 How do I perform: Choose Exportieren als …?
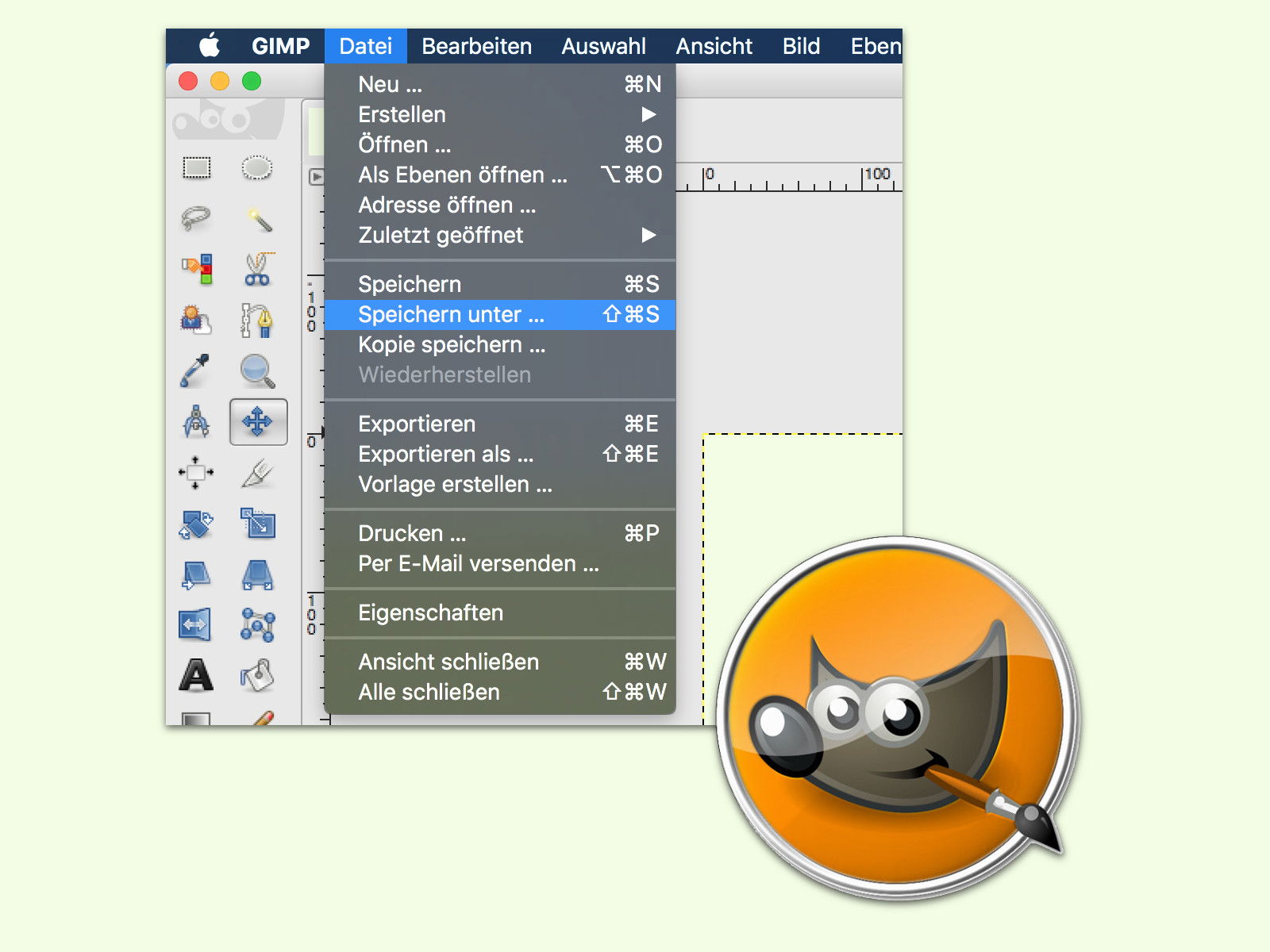point(500,454)
